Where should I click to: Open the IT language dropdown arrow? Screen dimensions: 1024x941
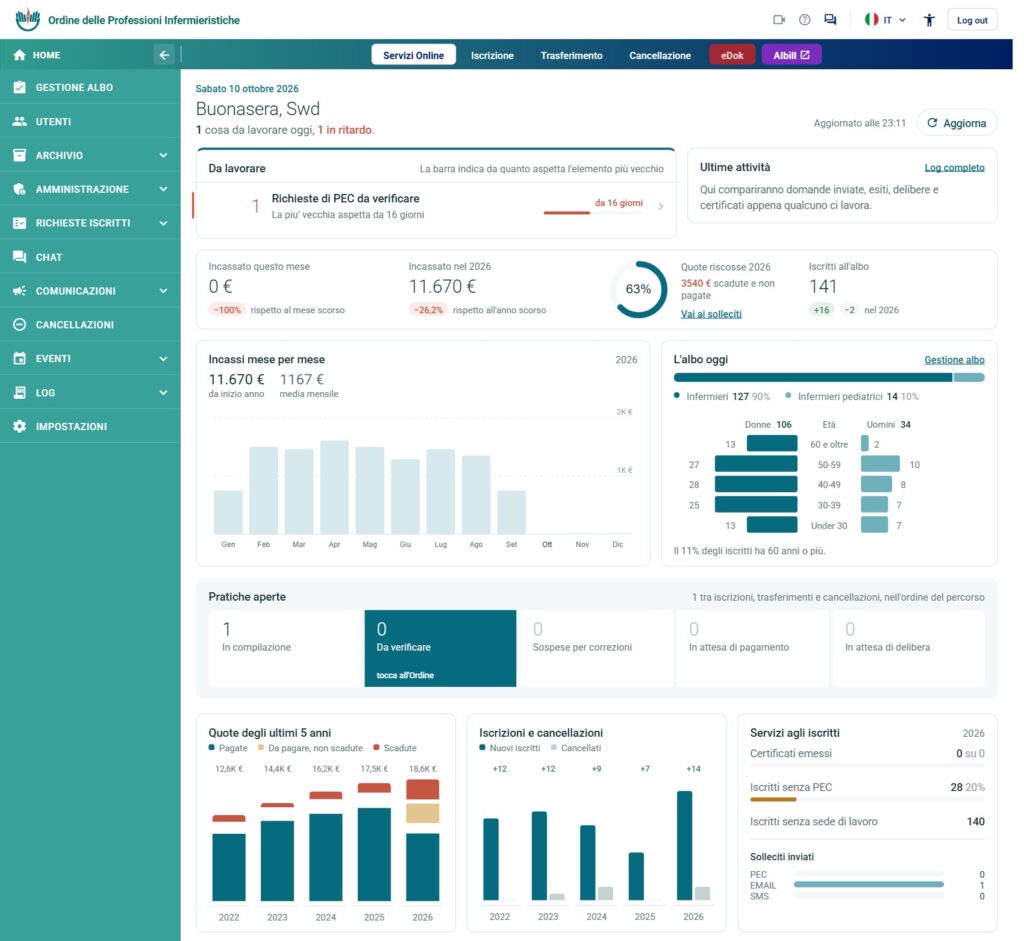coord(903,20)
